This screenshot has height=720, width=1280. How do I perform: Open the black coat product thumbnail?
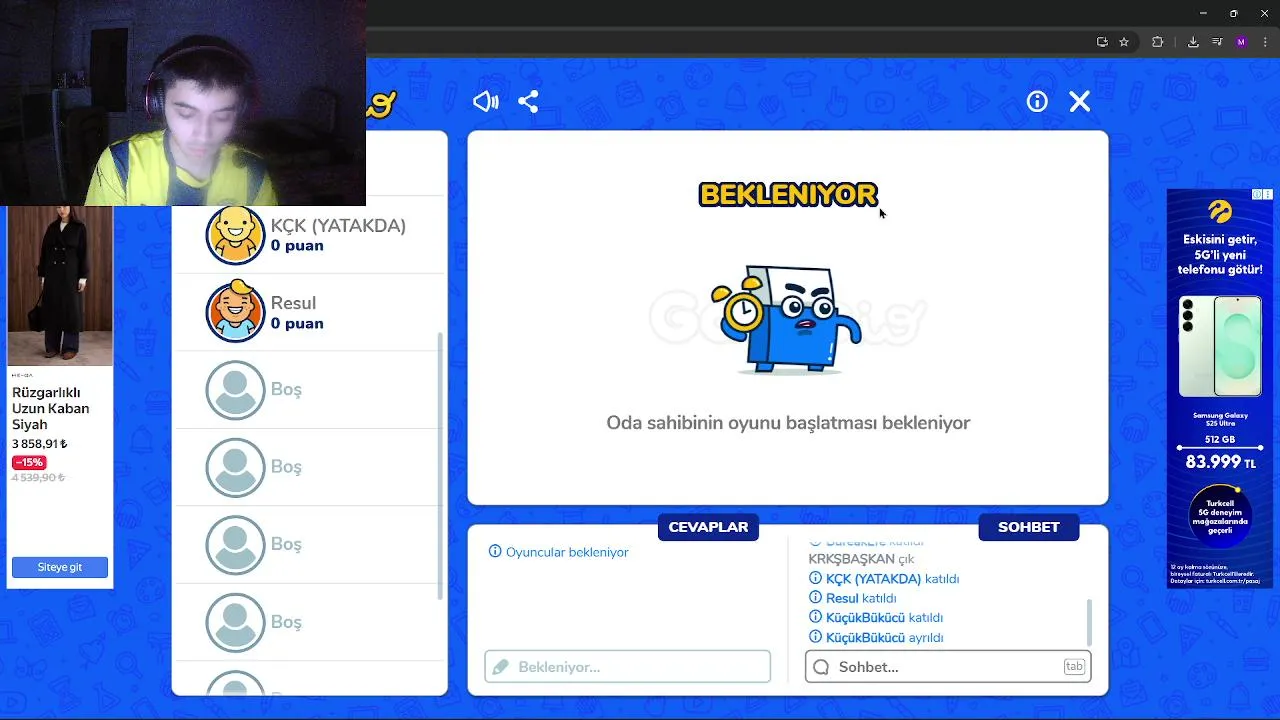(x=60, y=286)
